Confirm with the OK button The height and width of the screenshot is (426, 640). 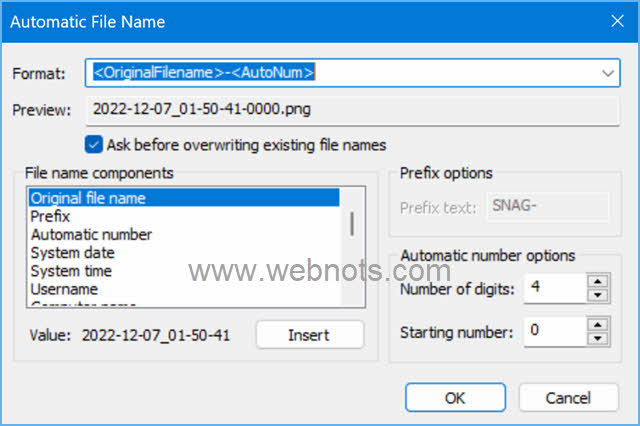pos(455,397)
